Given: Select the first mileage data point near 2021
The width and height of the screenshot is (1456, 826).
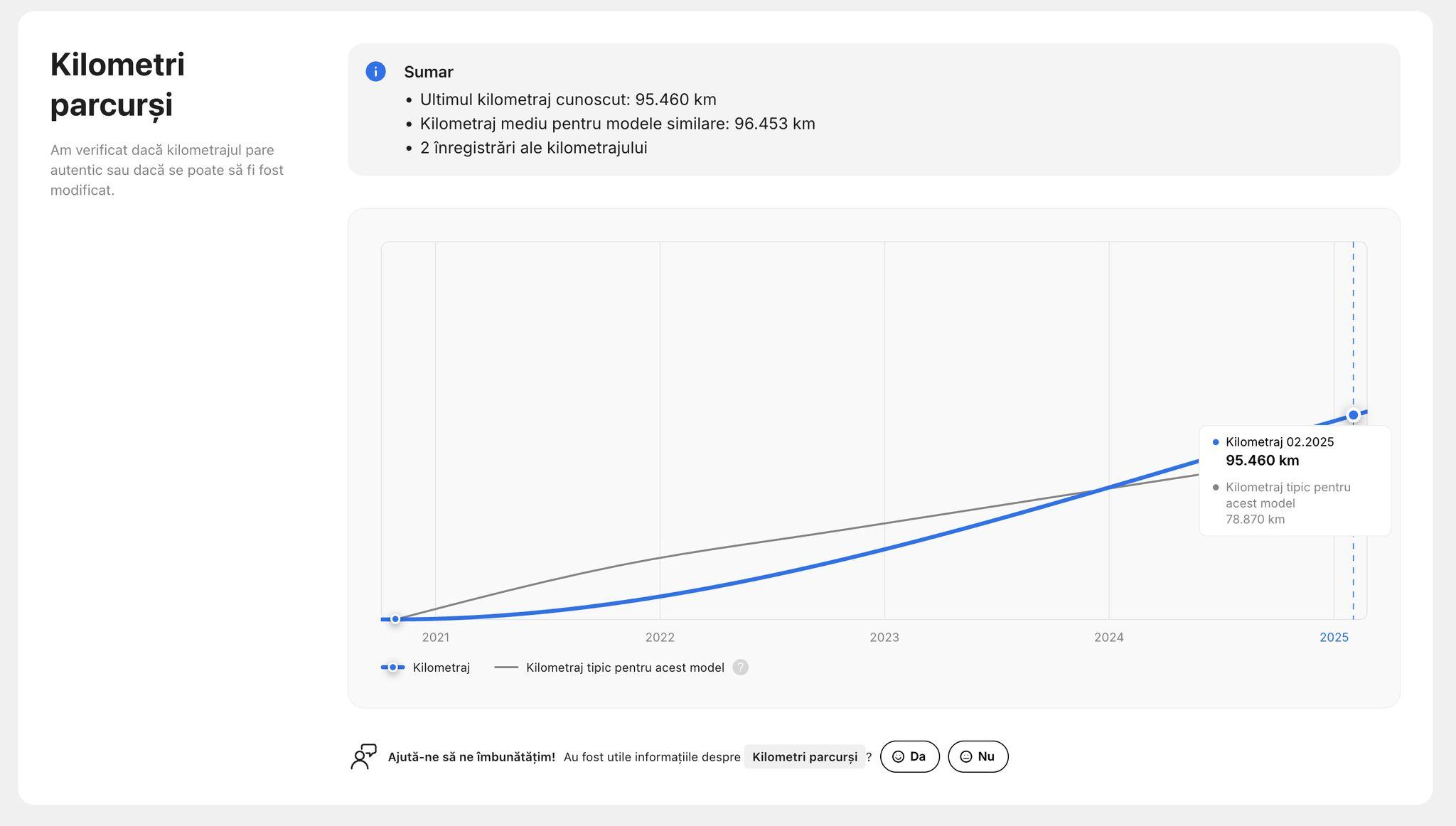Looking at the screenshot, I should click(x=395, y=619).
